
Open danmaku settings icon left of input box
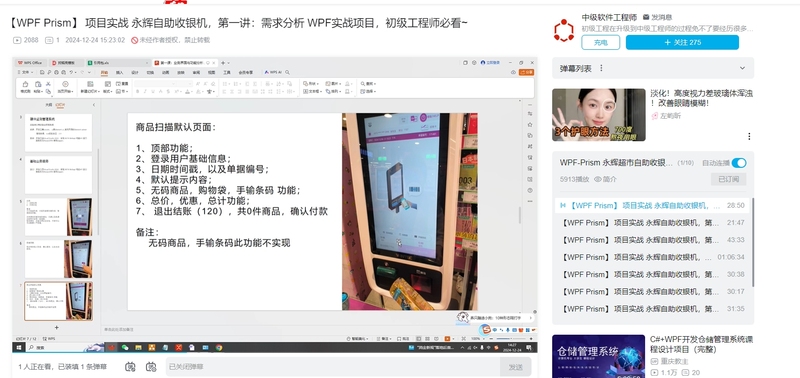pos(151,366)
